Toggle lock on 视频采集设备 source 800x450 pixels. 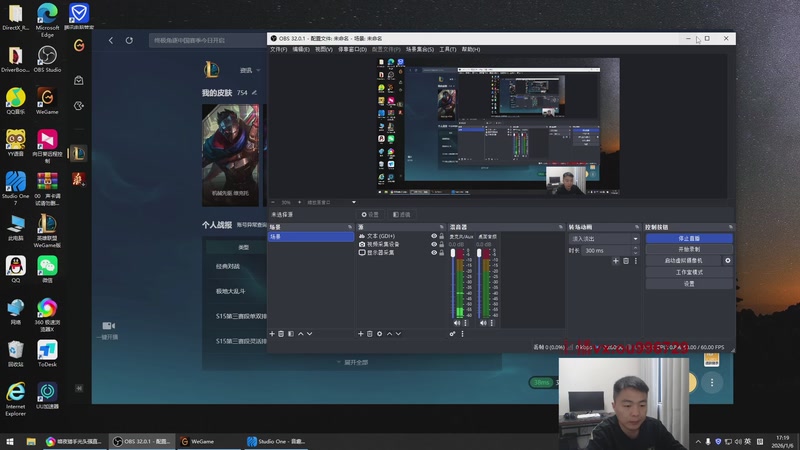tap(442, 244)
